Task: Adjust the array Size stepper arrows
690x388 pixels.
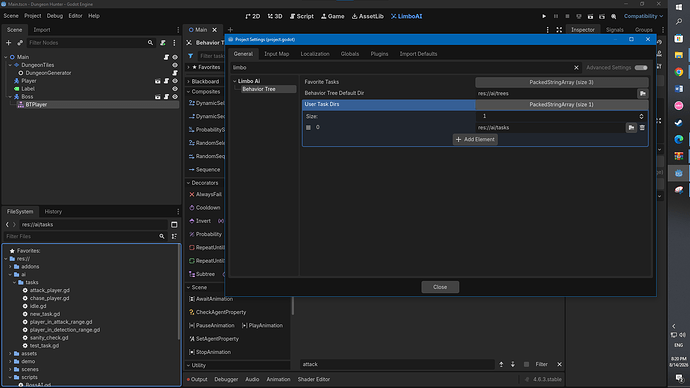Action: tap(641, 116)
